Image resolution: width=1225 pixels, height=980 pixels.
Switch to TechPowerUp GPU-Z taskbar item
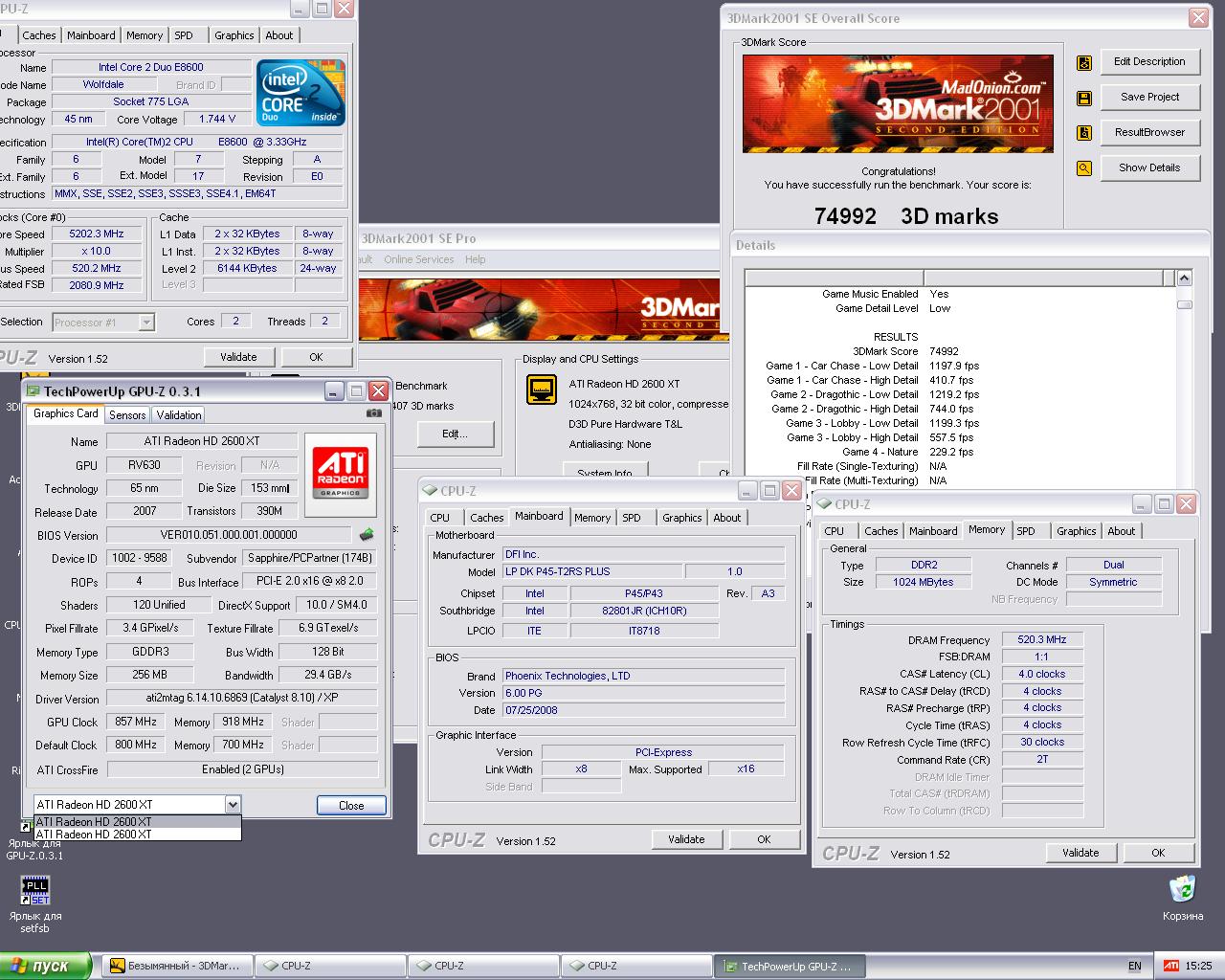point(790,966)
